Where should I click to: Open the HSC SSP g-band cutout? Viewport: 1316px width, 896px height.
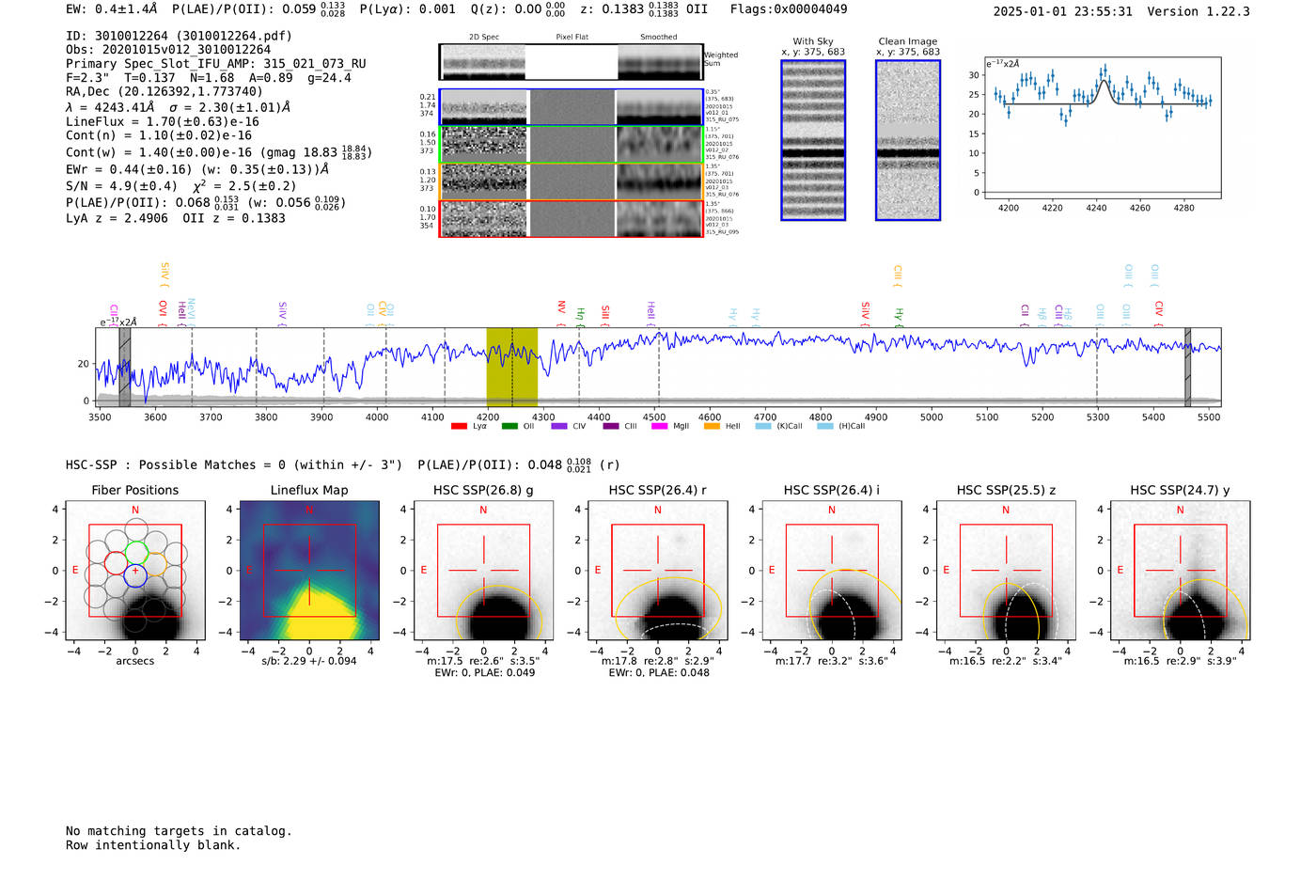(483, 571)
